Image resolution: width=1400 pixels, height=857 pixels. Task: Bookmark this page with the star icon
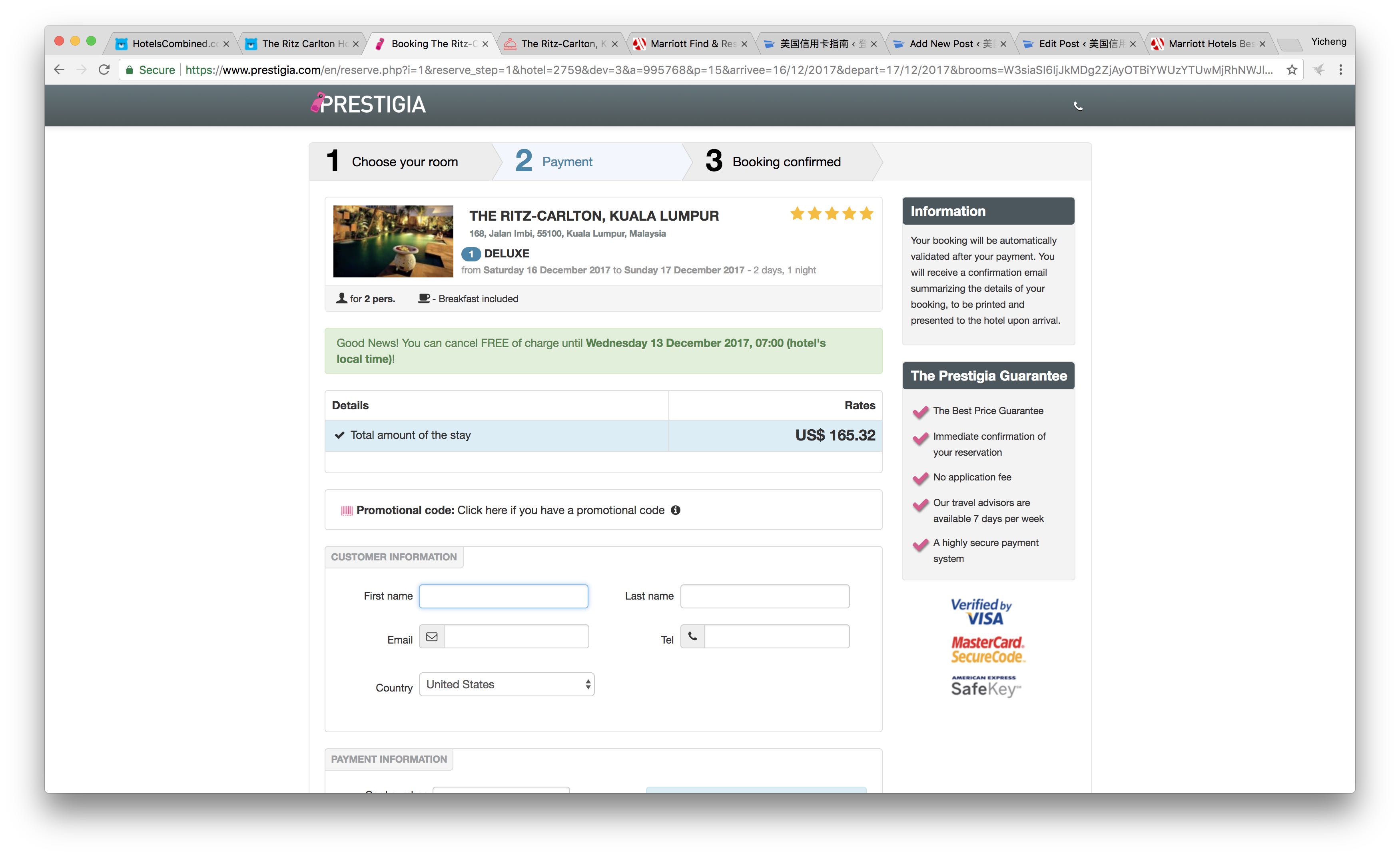pyautogui.click(x=1292, y=70)
